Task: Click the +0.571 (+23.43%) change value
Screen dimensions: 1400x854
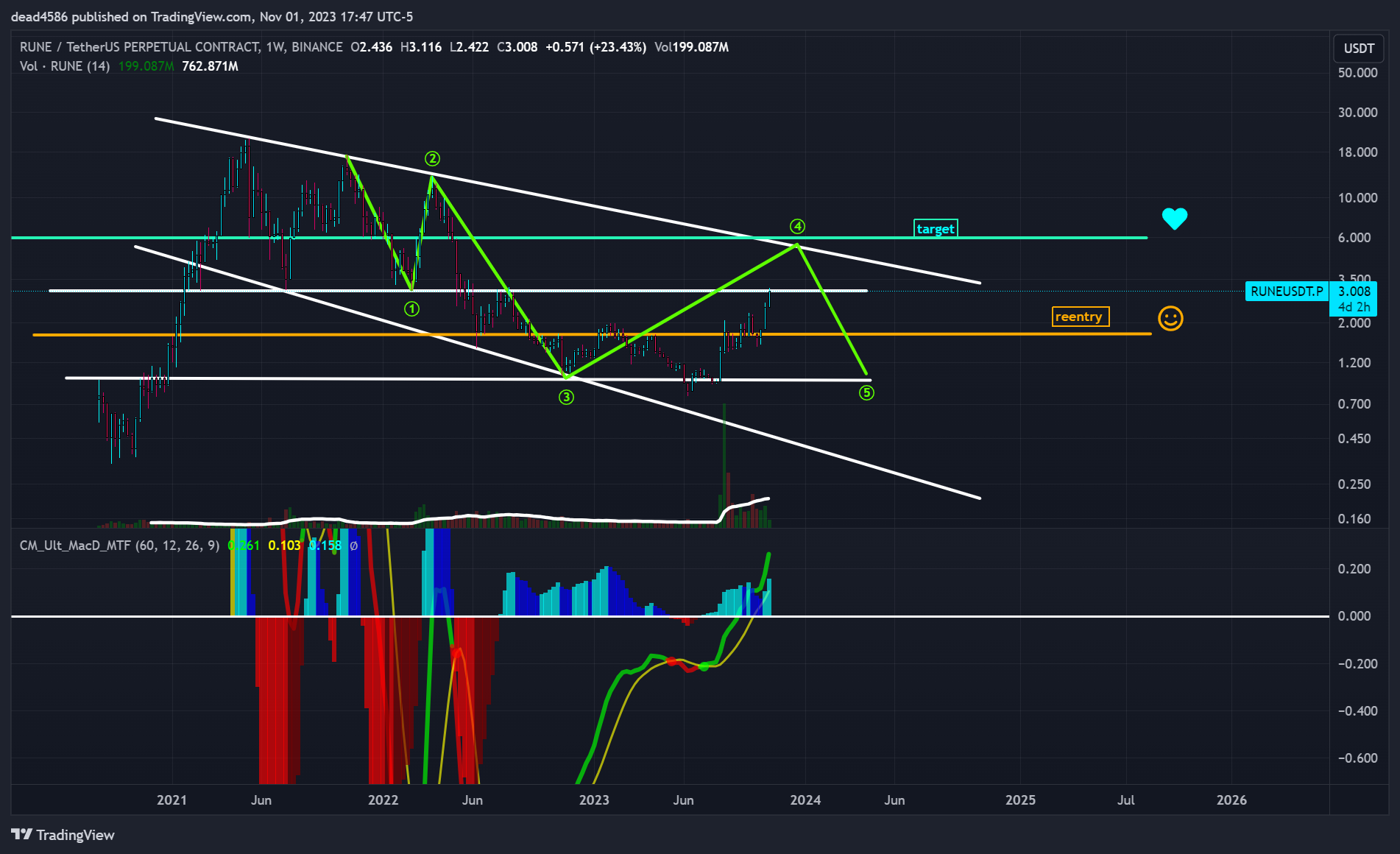Action: [595, 47]
